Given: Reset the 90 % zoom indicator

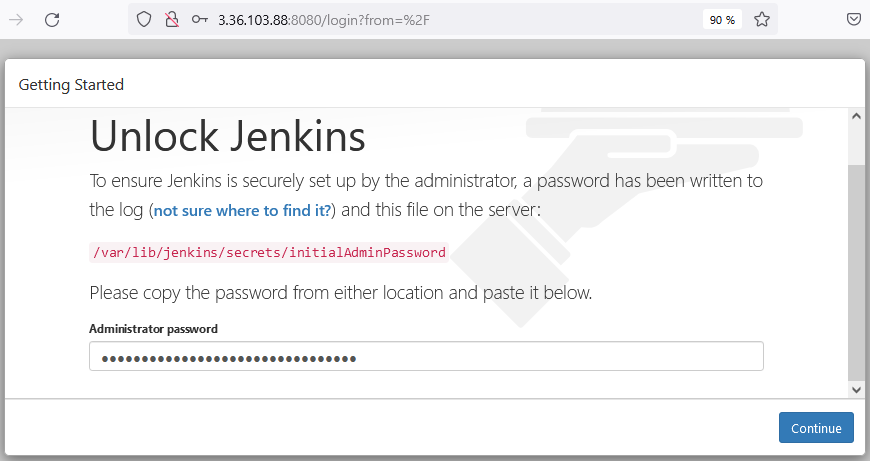Looking at the screenshot, I should pyautogui.click(x=722, y=20).
